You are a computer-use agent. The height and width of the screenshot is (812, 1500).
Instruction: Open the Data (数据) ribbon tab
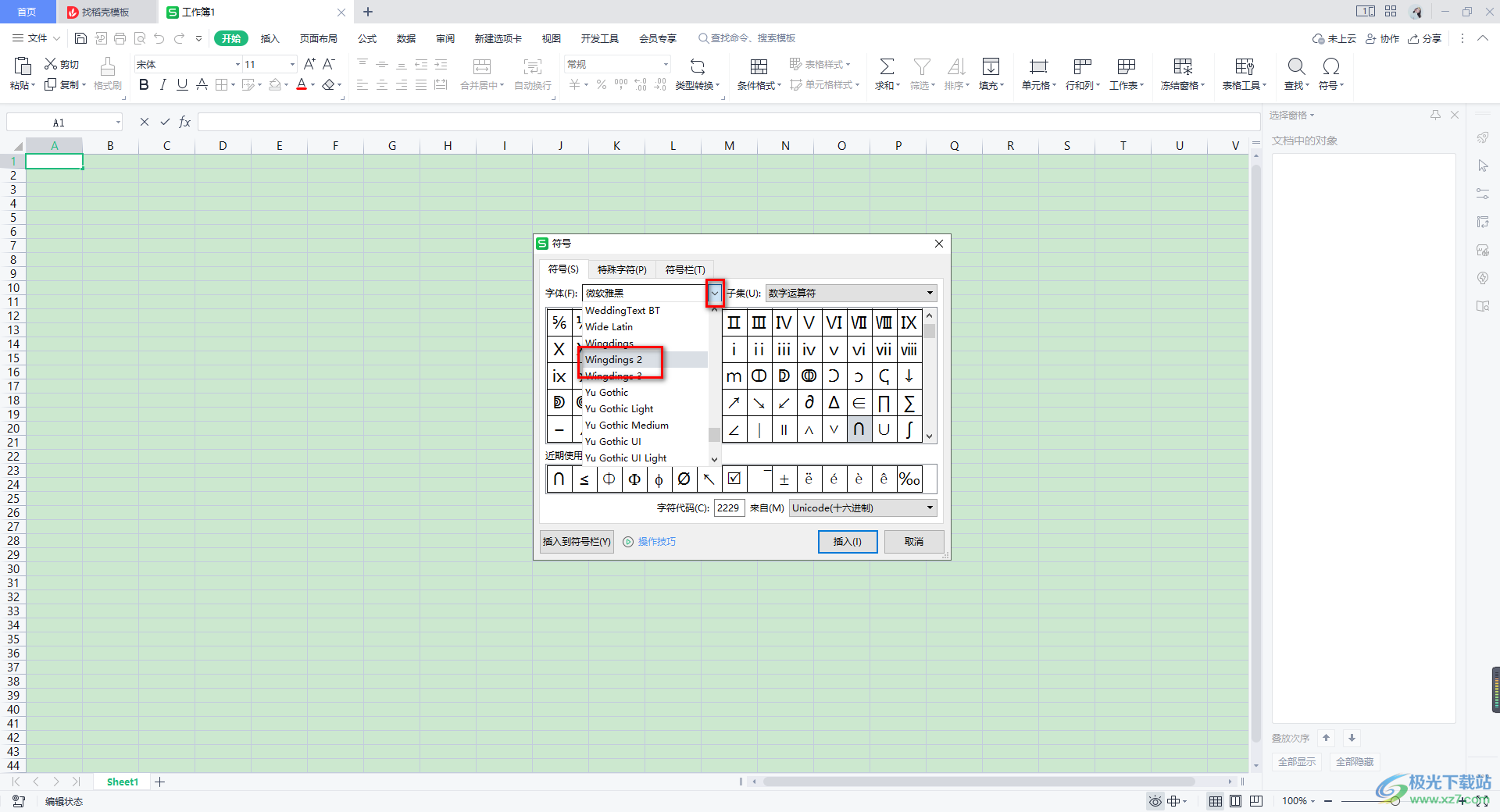(x=406, y=38)
